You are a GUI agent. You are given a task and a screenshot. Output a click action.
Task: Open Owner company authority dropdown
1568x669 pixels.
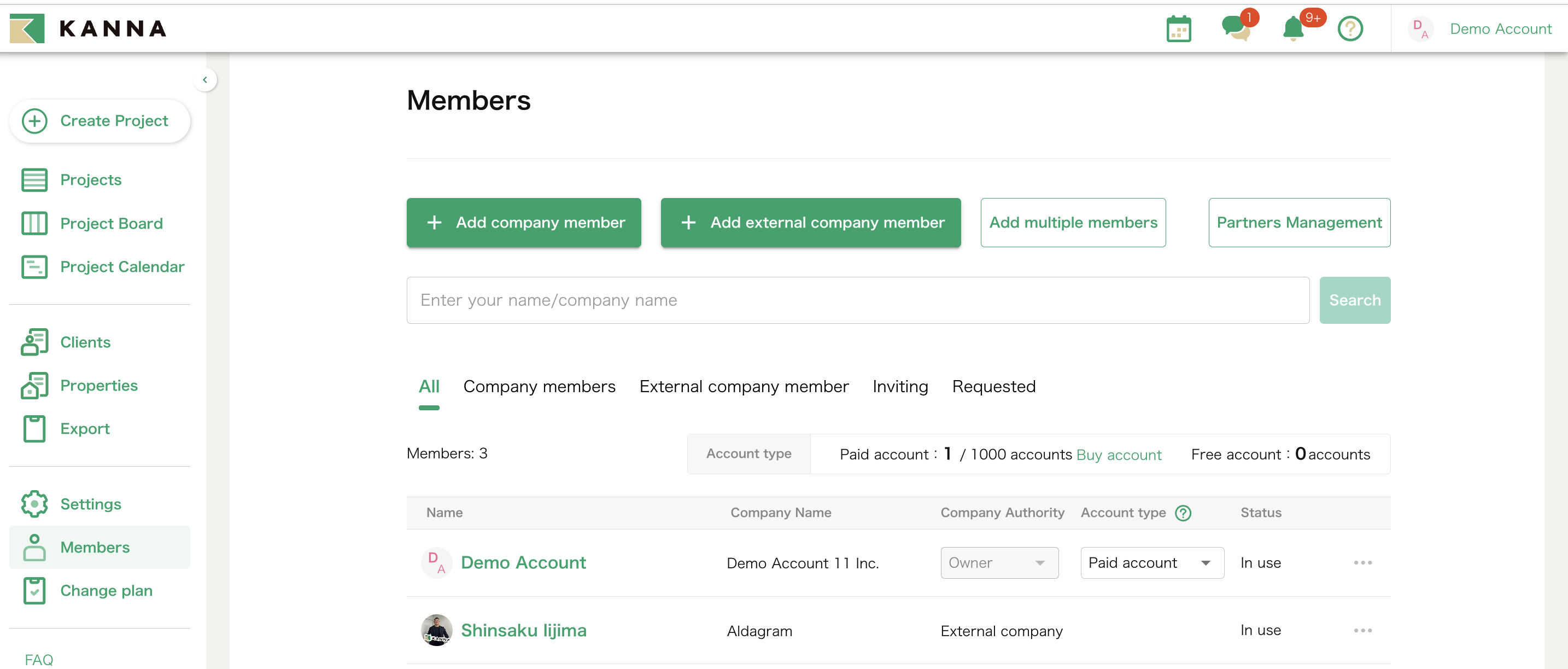coord(999,563)
